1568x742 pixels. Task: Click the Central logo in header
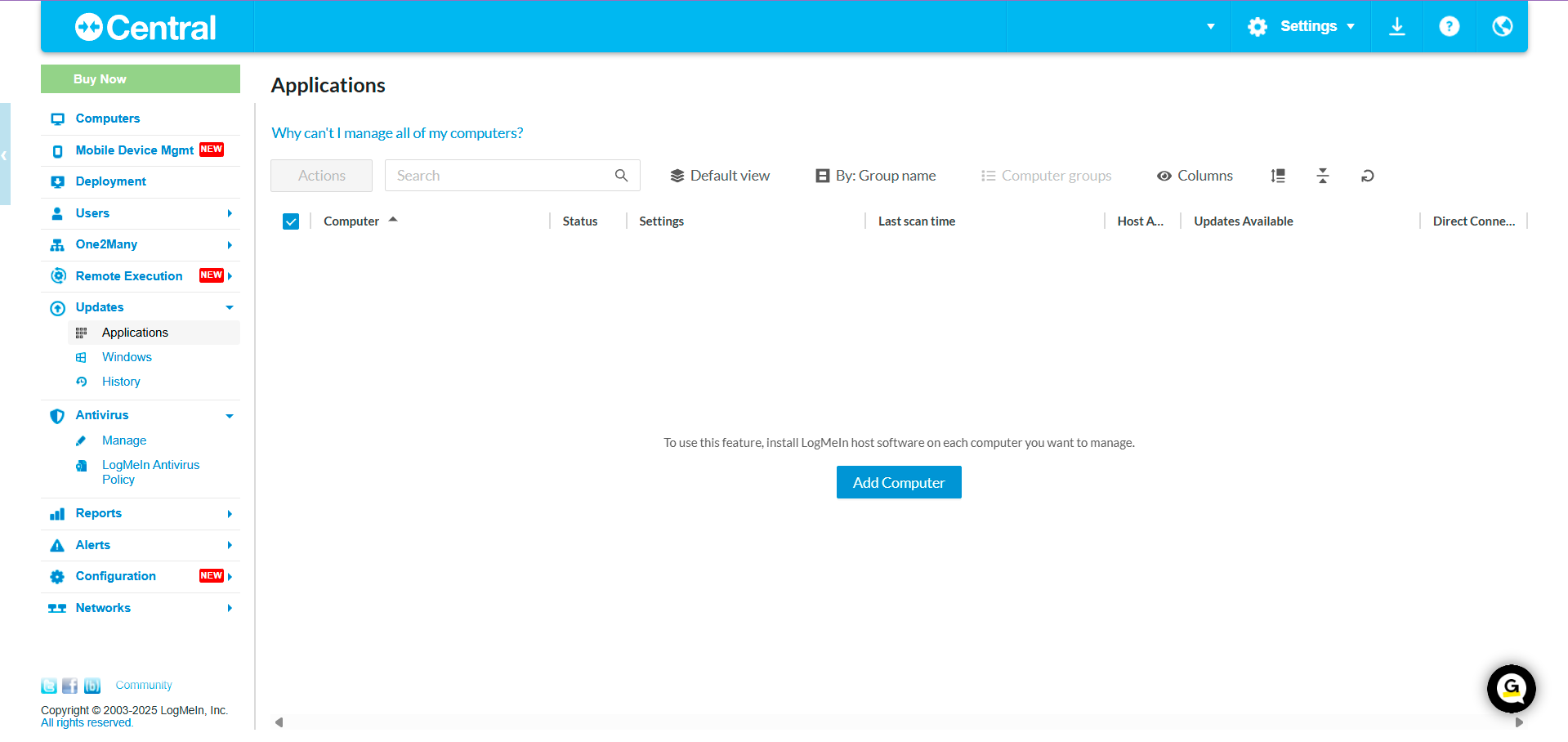click(x=145, y=27)
